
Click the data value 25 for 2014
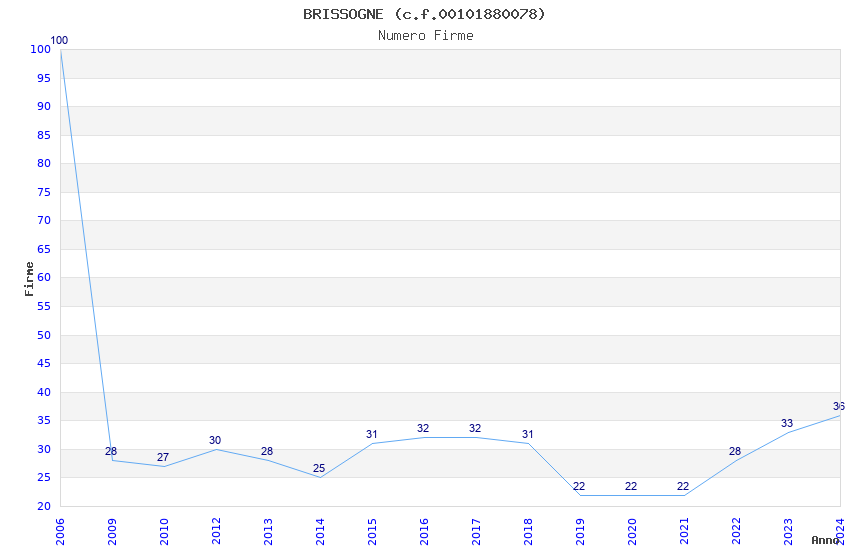coord(319,468)
